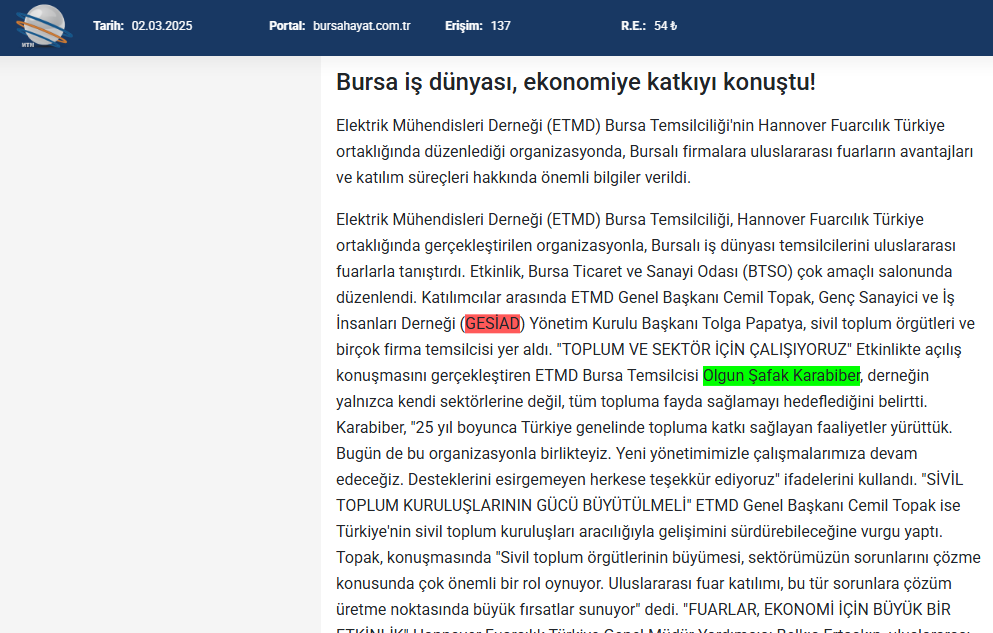Screen dimensions: 993x633
Task: Click the R.E. value 54 ₺
Action: (666, 26)
